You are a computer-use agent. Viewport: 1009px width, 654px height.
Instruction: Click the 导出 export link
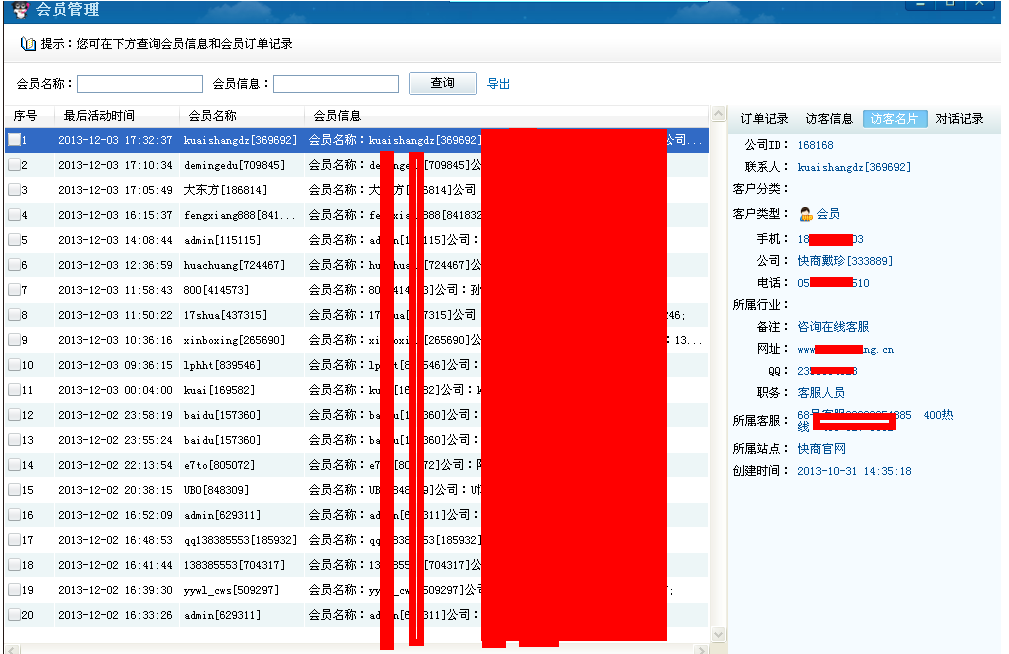point(498,84)
